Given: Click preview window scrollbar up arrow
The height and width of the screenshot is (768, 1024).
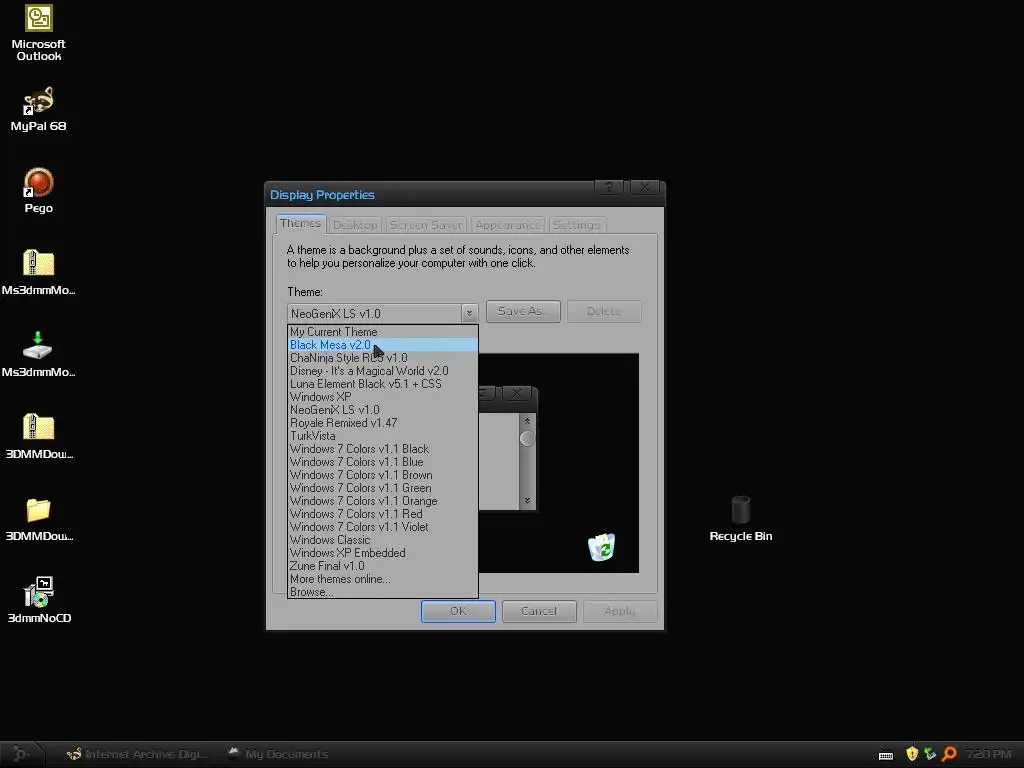Looking at the screenshot, I should (528, 421).
